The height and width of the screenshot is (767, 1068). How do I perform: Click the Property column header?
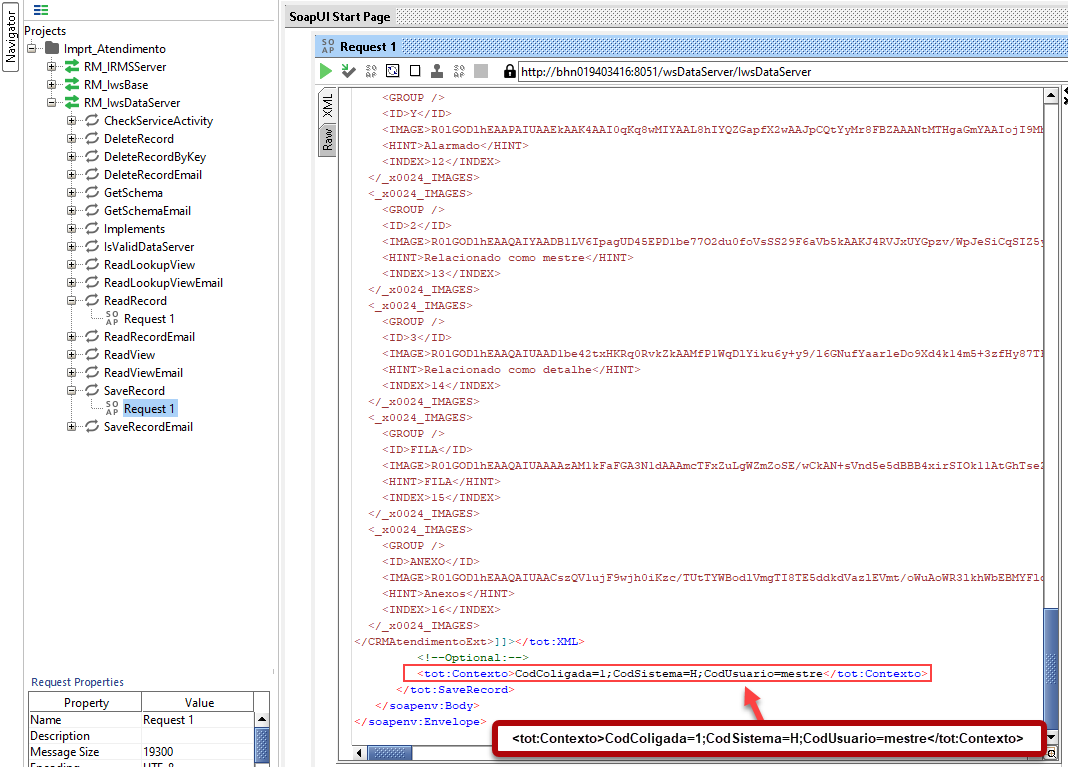coord(86,702)
